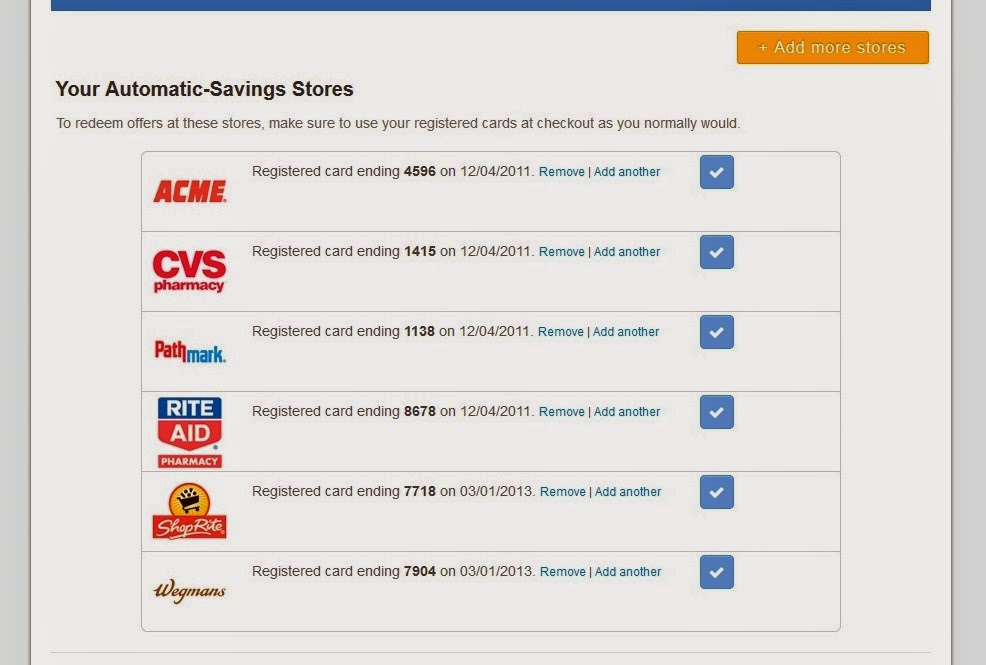This screenshot has height=665, width=986.
Task: Add another card for CVS
Action: click(x=627, y=251)
